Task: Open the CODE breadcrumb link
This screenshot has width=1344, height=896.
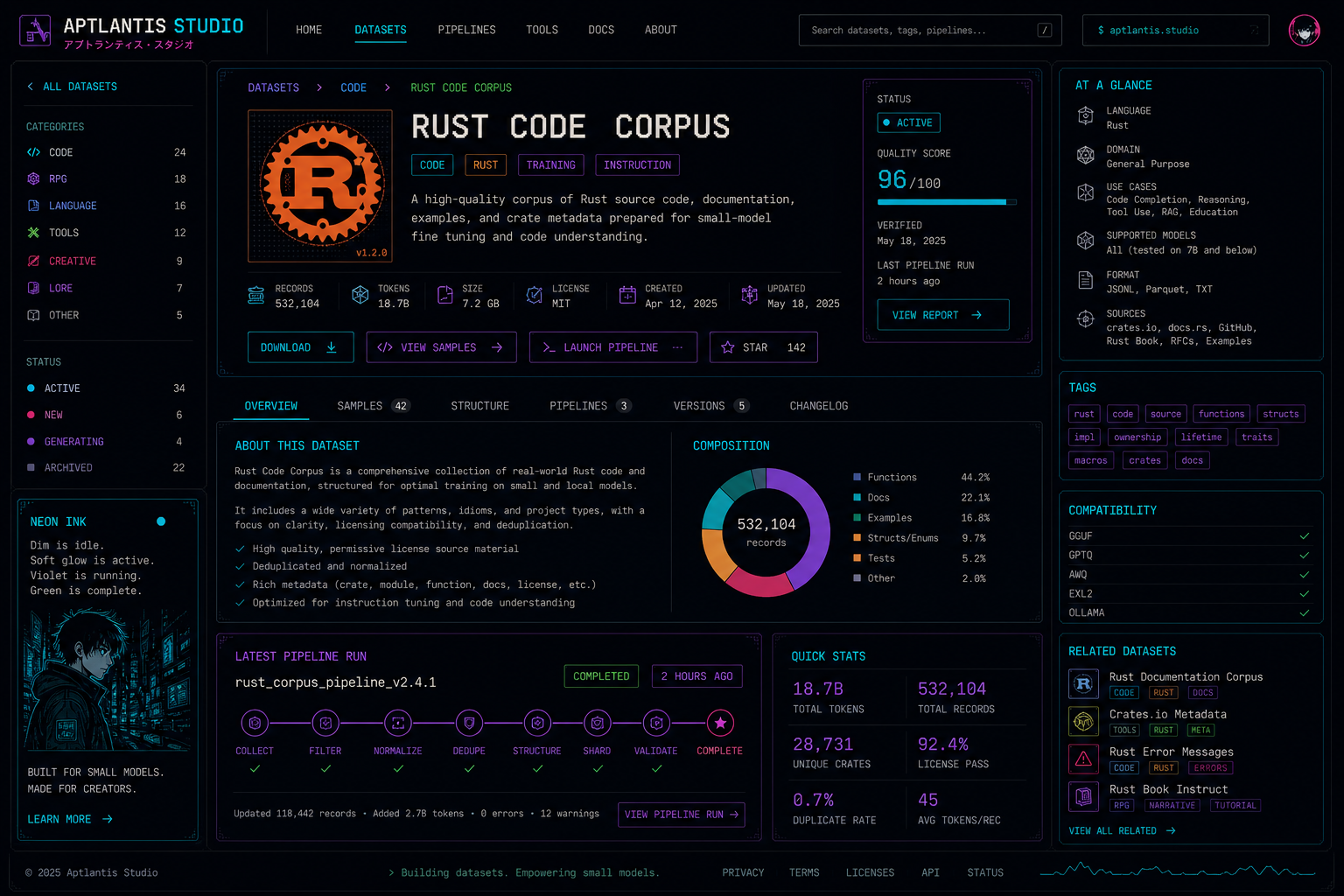Action: click(353, 87)
